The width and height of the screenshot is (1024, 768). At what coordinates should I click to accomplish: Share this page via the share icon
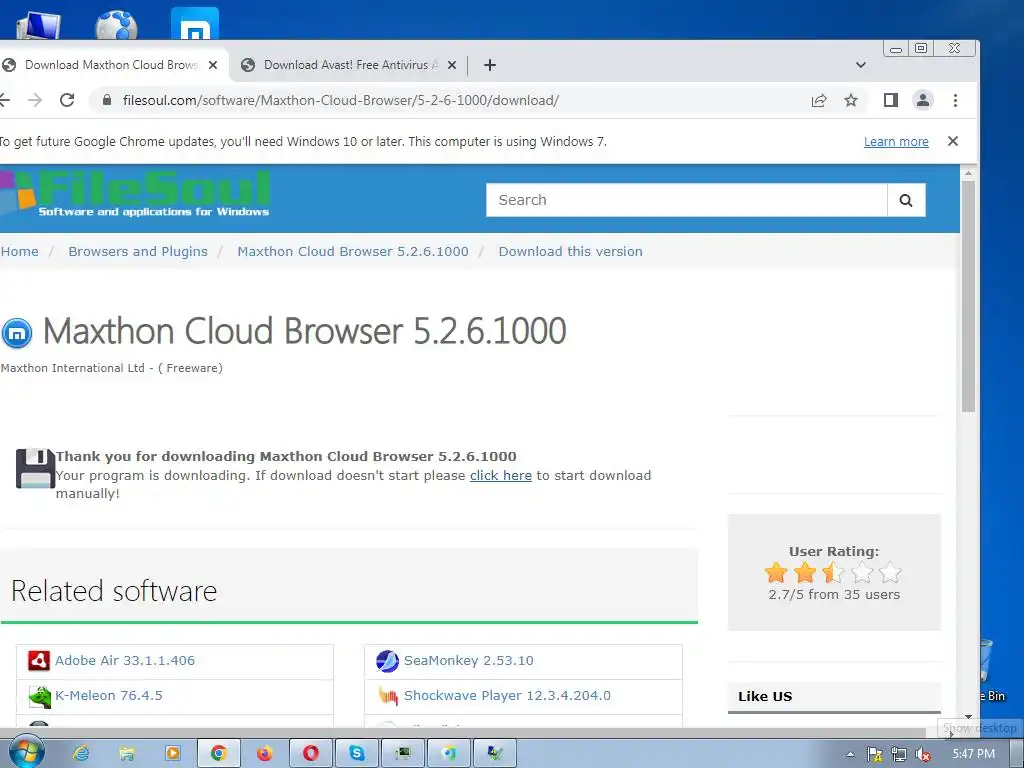(x=819, y=100)
